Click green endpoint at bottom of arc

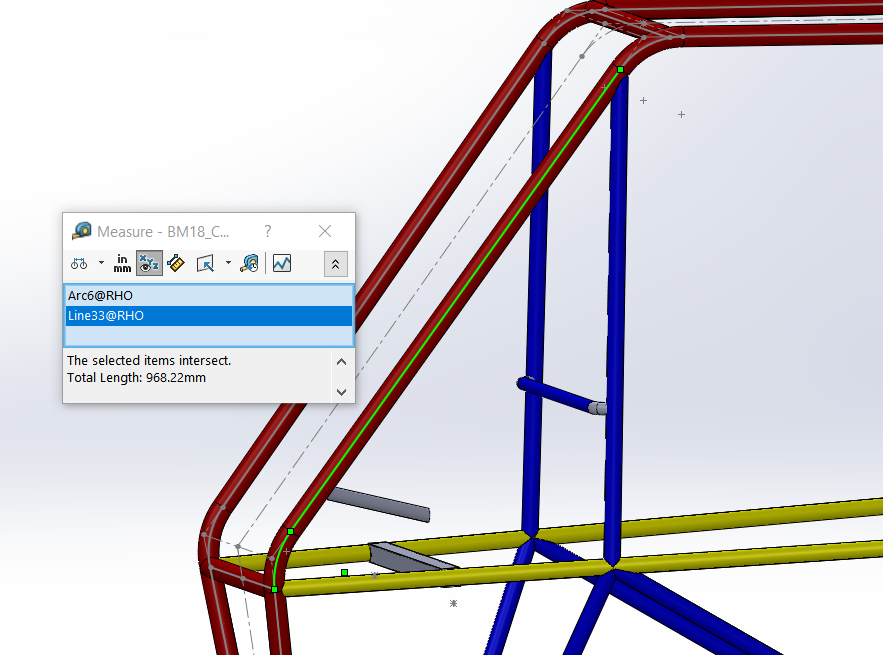[275, 589]
